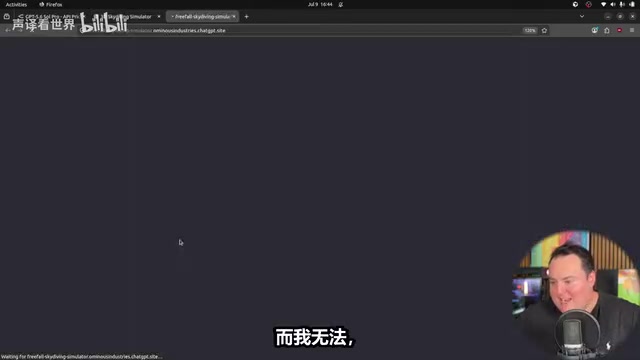The width and height of the screenshot is (640, 360).
Task: Expand the list all tabs chevron
Action: click(582, 16)
